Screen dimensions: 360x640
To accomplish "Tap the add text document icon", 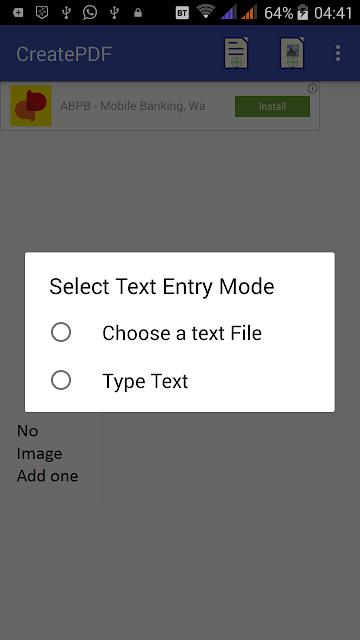I will click(x=236, y=53).
